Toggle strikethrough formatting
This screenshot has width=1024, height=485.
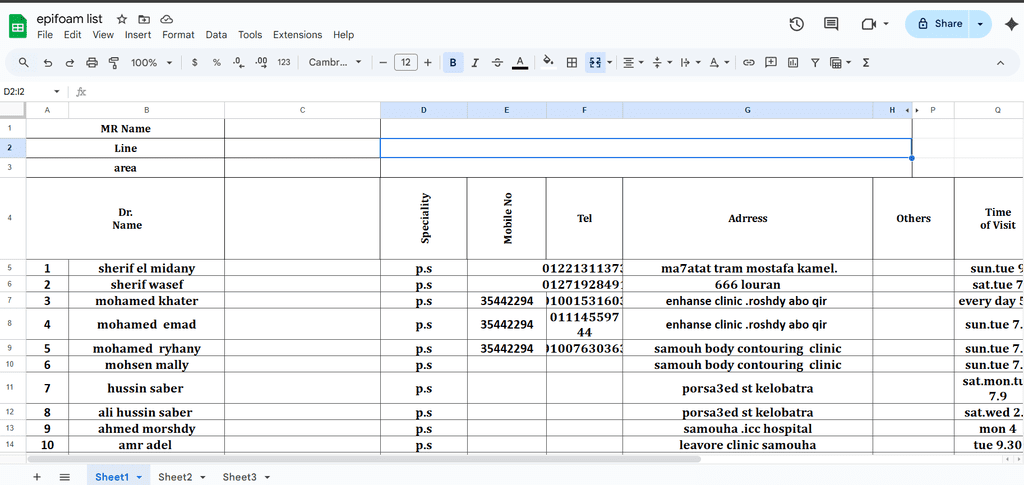tap(497, 62)
